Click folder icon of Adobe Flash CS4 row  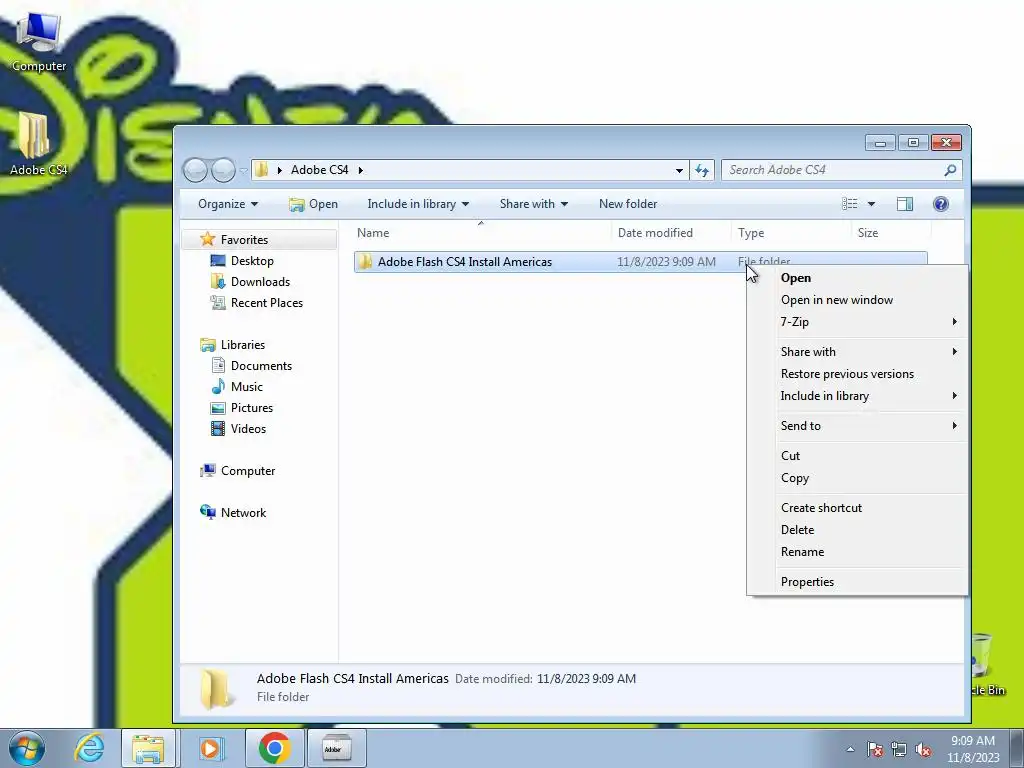point(366,262)
